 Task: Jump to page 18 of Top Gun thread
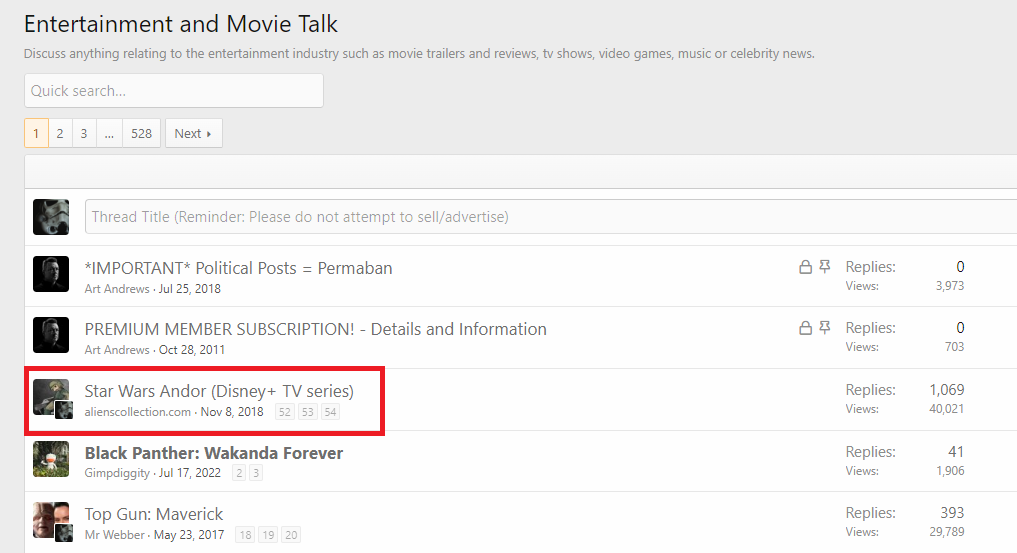click(245, 535)
